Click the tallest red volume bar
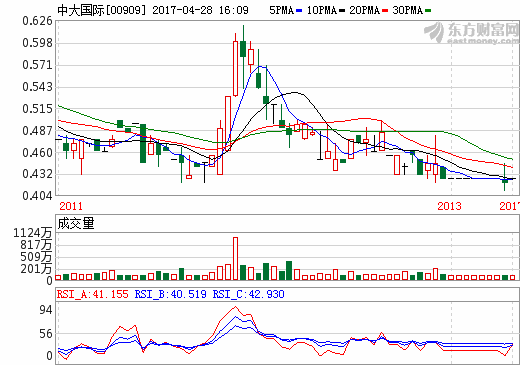This screenshot has width=520, height=365. tap(235, 258)
